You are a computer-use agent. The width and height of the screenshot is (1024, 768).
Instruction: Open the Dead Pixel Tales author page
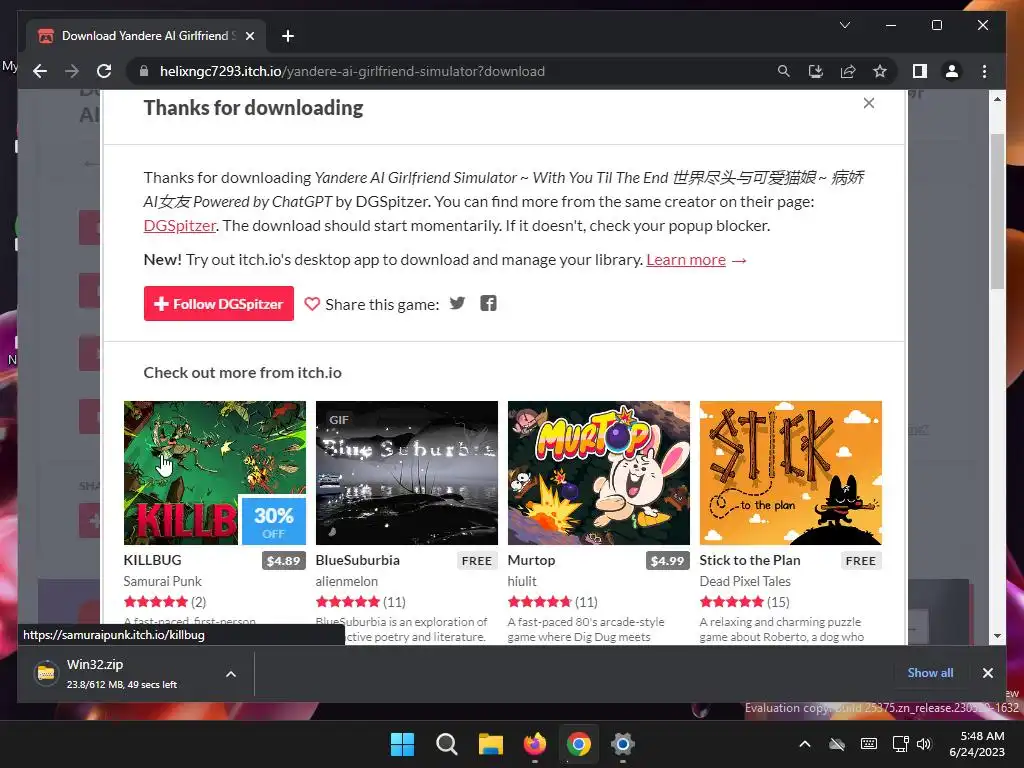click(745, 581)
